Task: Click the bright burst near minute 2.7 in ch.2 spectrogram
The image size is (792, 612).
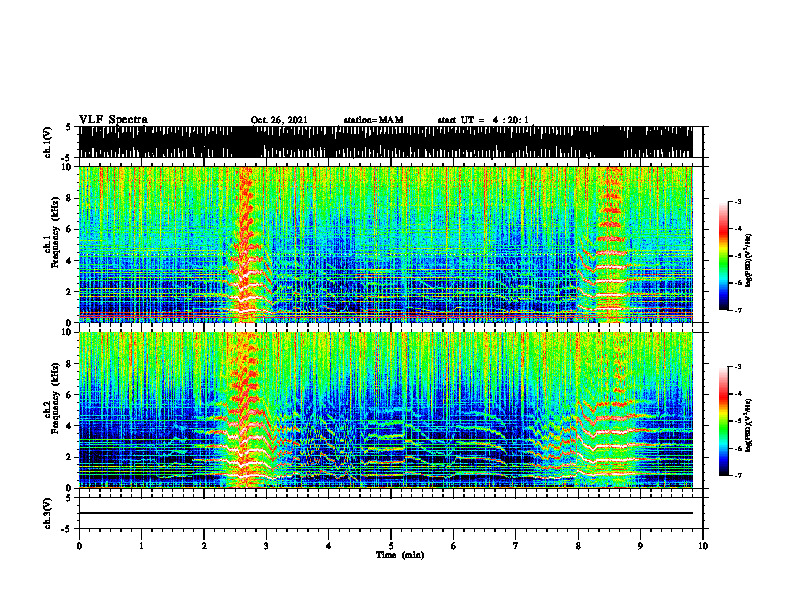Action: (245, 410)
